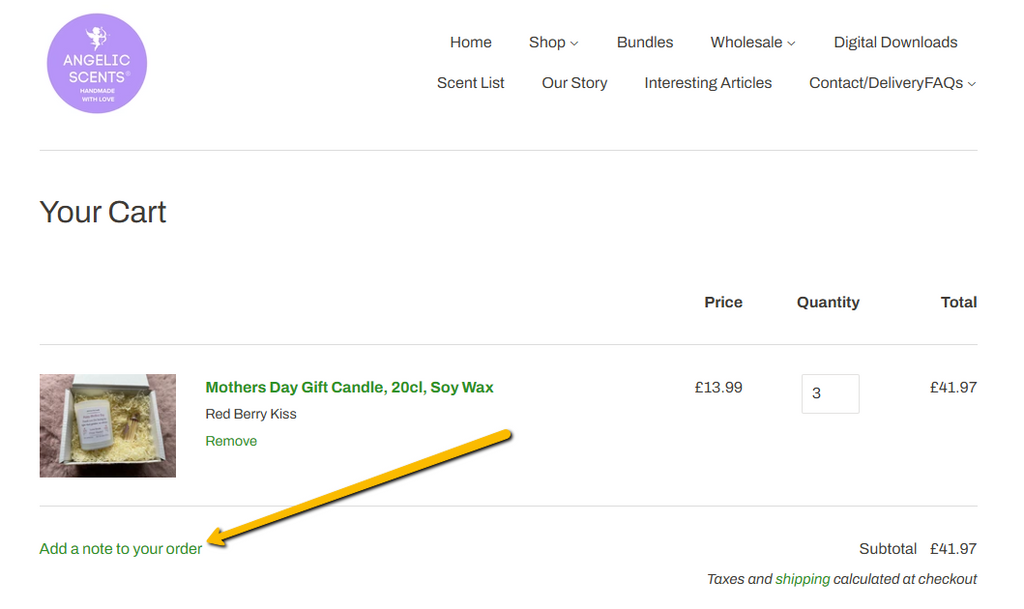
Task: Click the Red Berry Kiss variant text
Action: coord(251,414)
